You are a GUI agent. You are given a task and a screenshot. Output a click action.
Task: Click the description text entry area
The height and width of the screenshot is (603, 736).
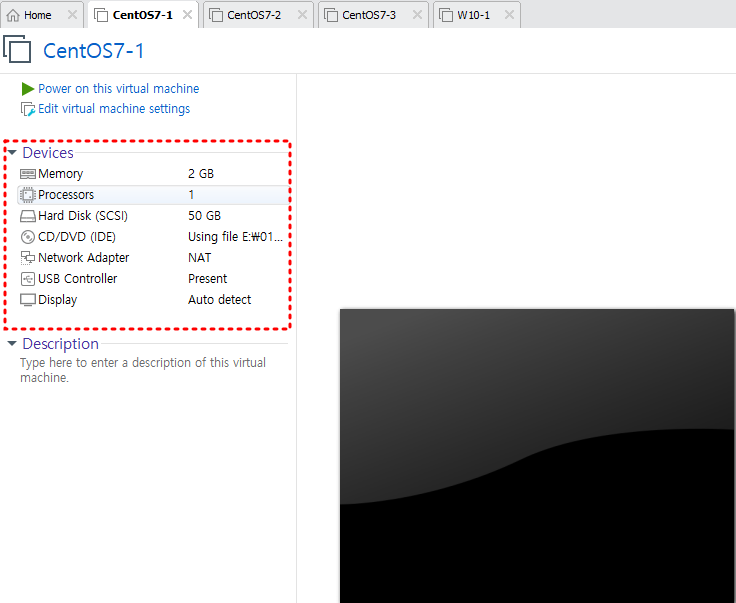143,370
